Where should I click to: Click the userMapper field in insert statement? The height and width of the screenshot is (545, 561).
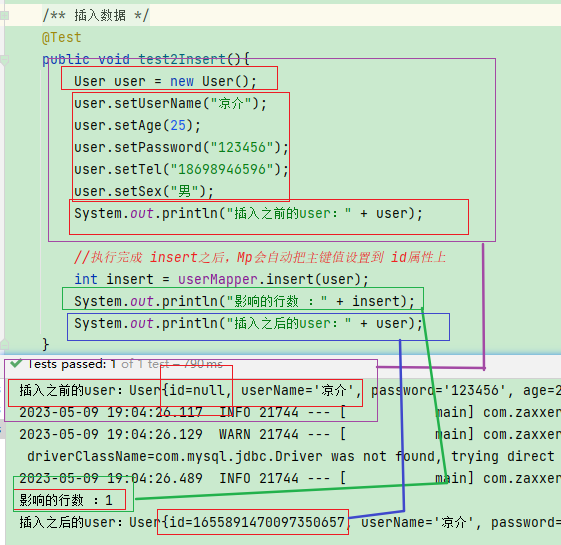click(218, 279)
